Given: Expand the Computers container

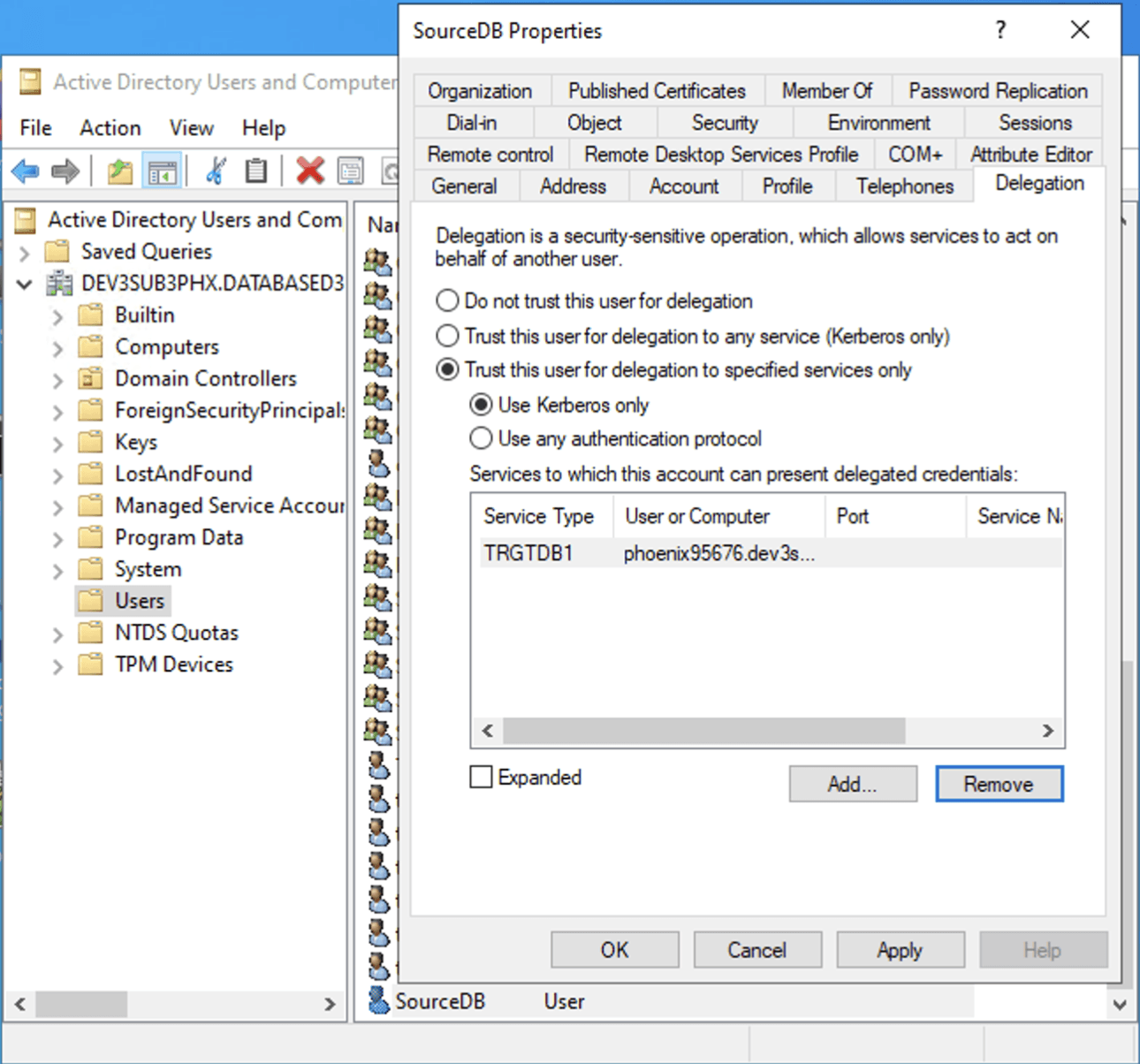Looking at the screenshot, I should click(x=57, y=346).
